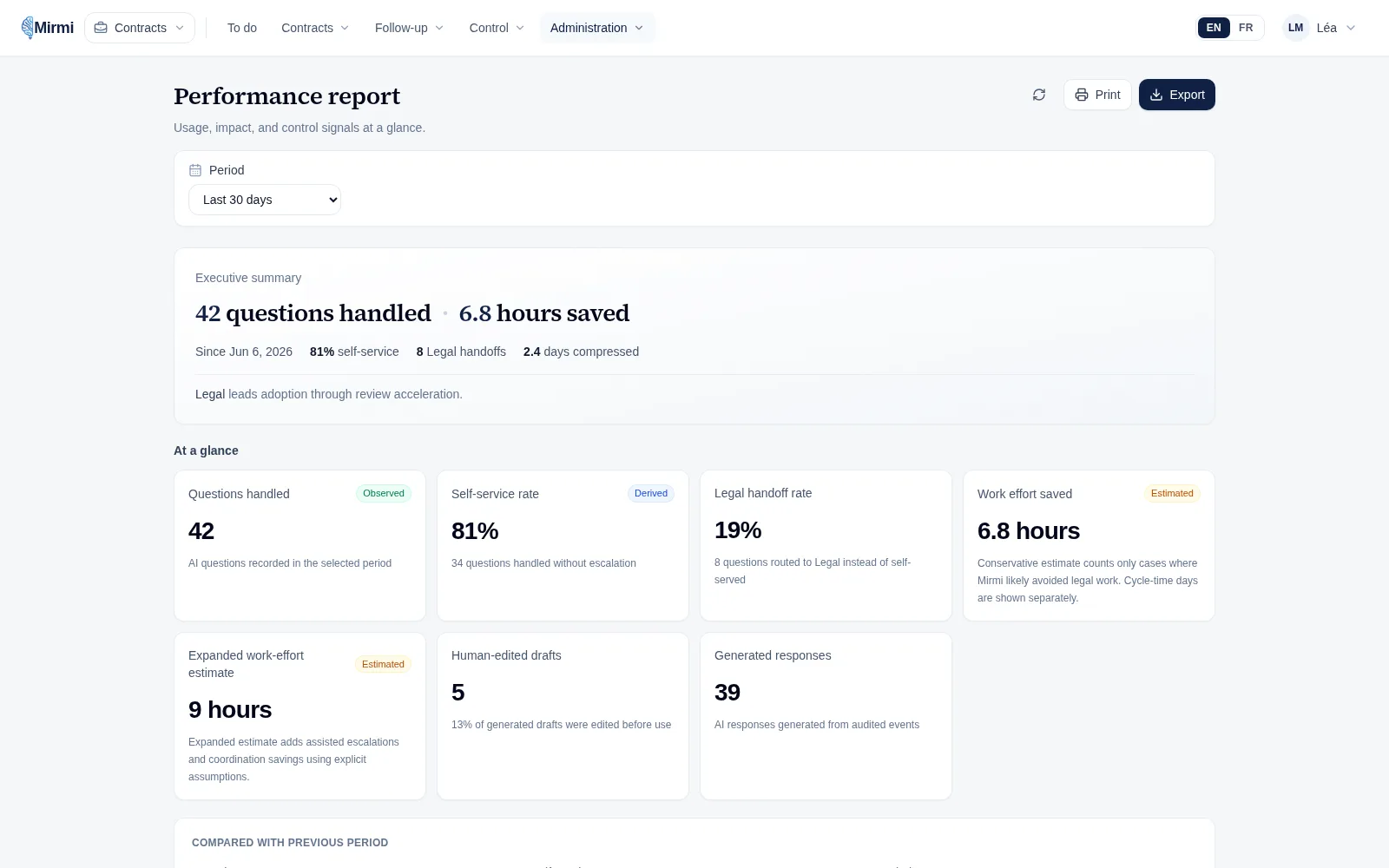This screenshot has height=868, width=1389.
Task: Click the 34 questions handled without escalation text
Action: pyautogui.click(x=543, y=563)
